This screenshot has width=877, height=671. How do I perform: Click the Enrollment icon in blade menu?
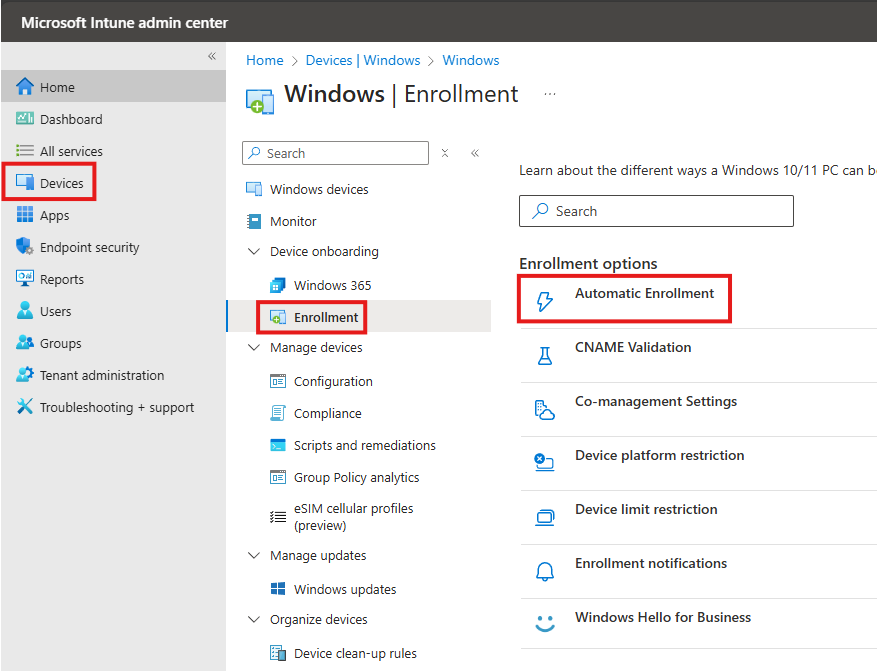[277, 317]
